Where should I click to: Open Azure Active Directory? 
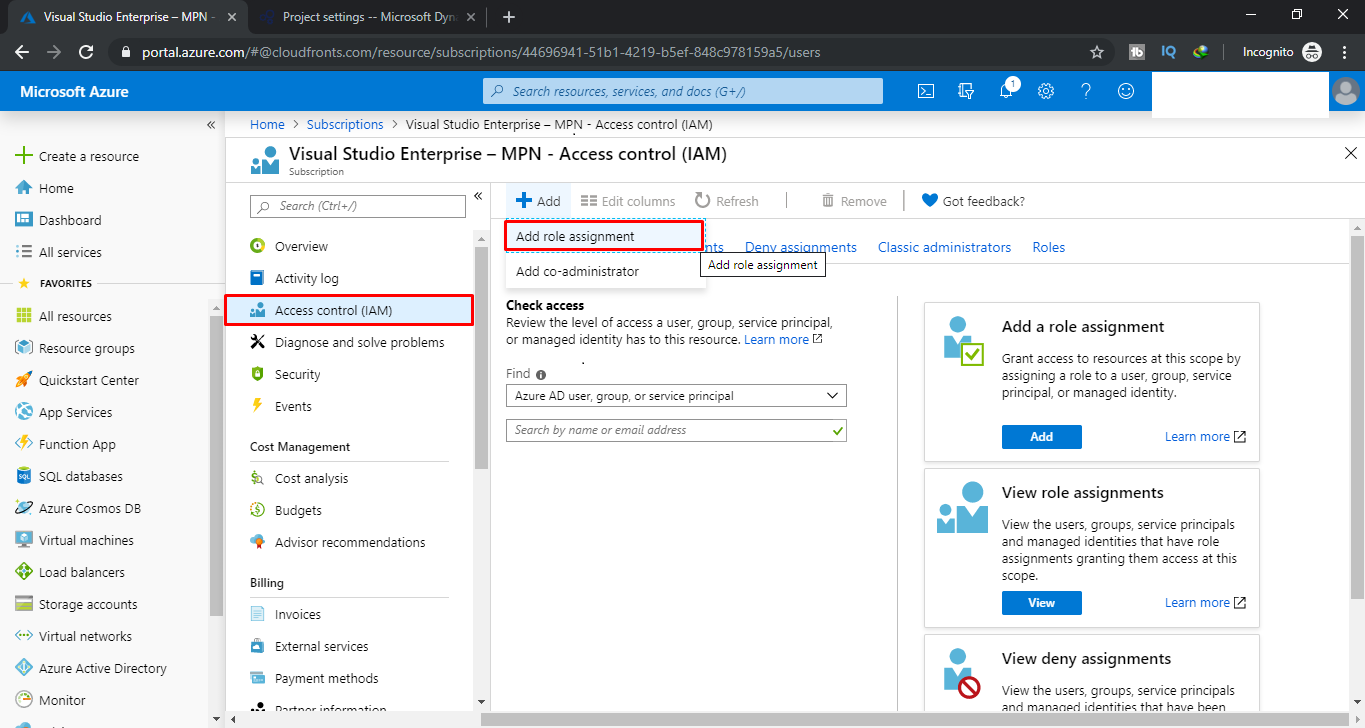(x=91, y=668)
